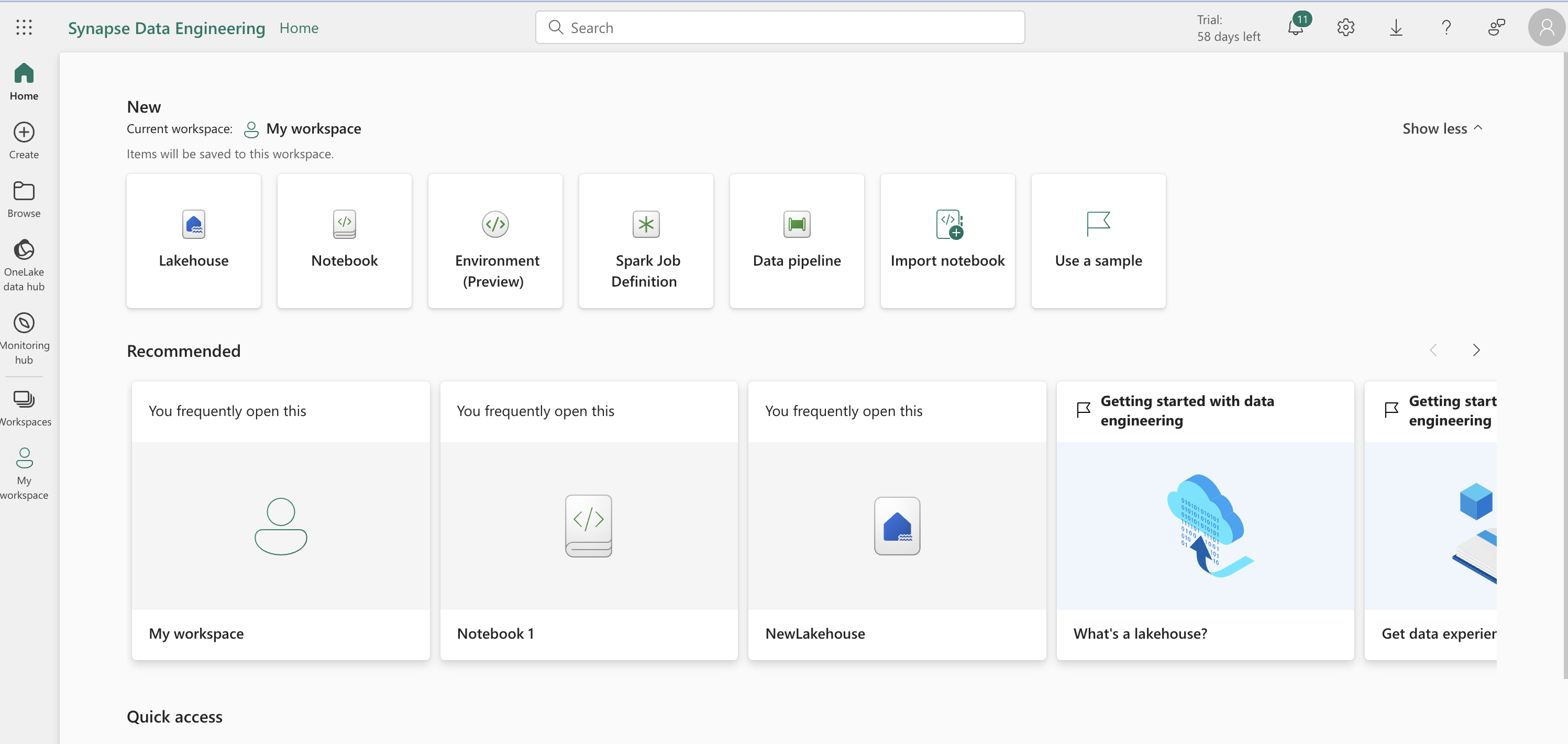Click the Recommended heading
This screenshot has height=744, width=1568.
[x=184, y=351]
